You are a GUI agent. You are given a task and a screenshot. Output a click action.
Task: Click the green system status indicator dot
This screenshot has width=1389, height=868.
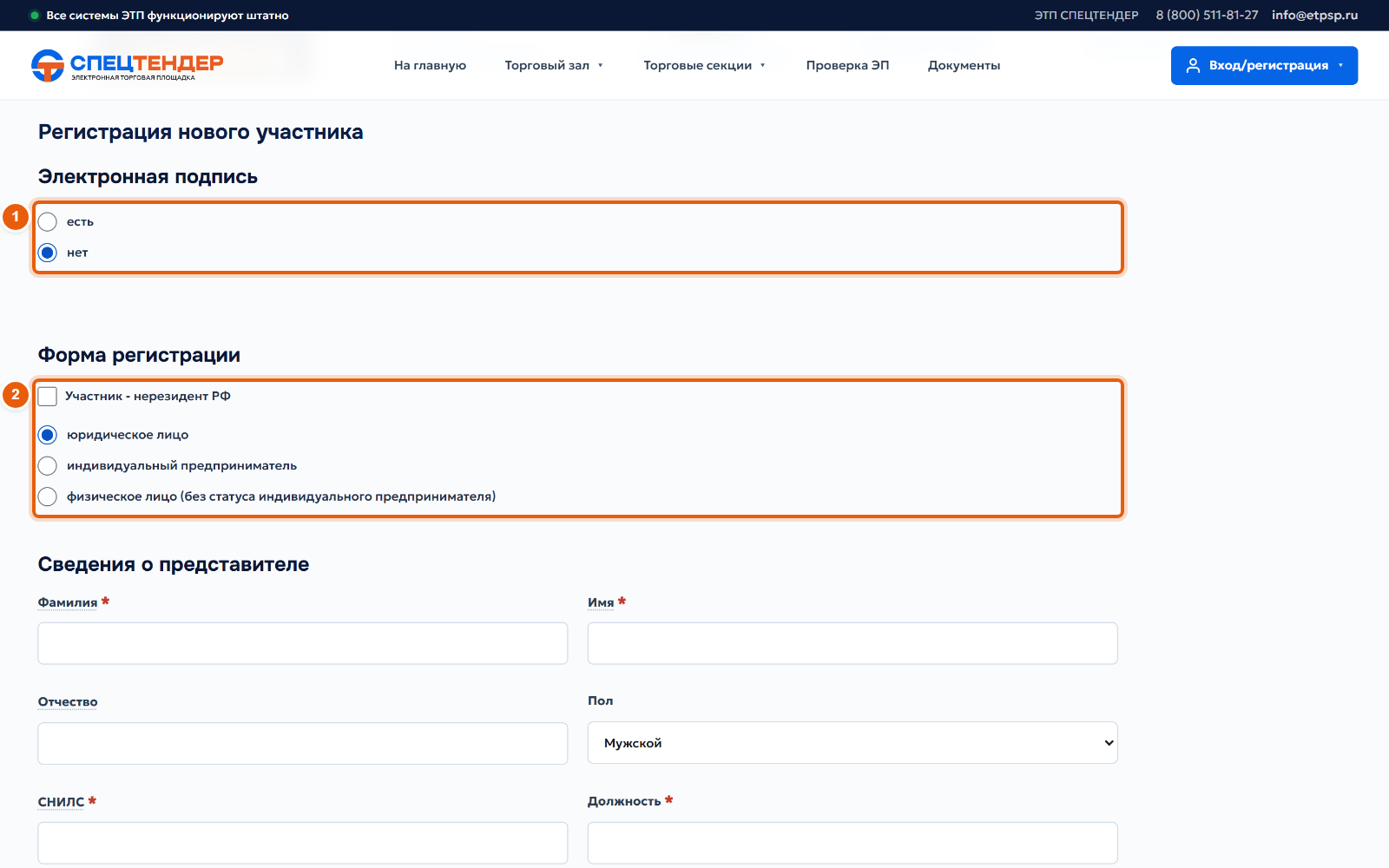35,16
